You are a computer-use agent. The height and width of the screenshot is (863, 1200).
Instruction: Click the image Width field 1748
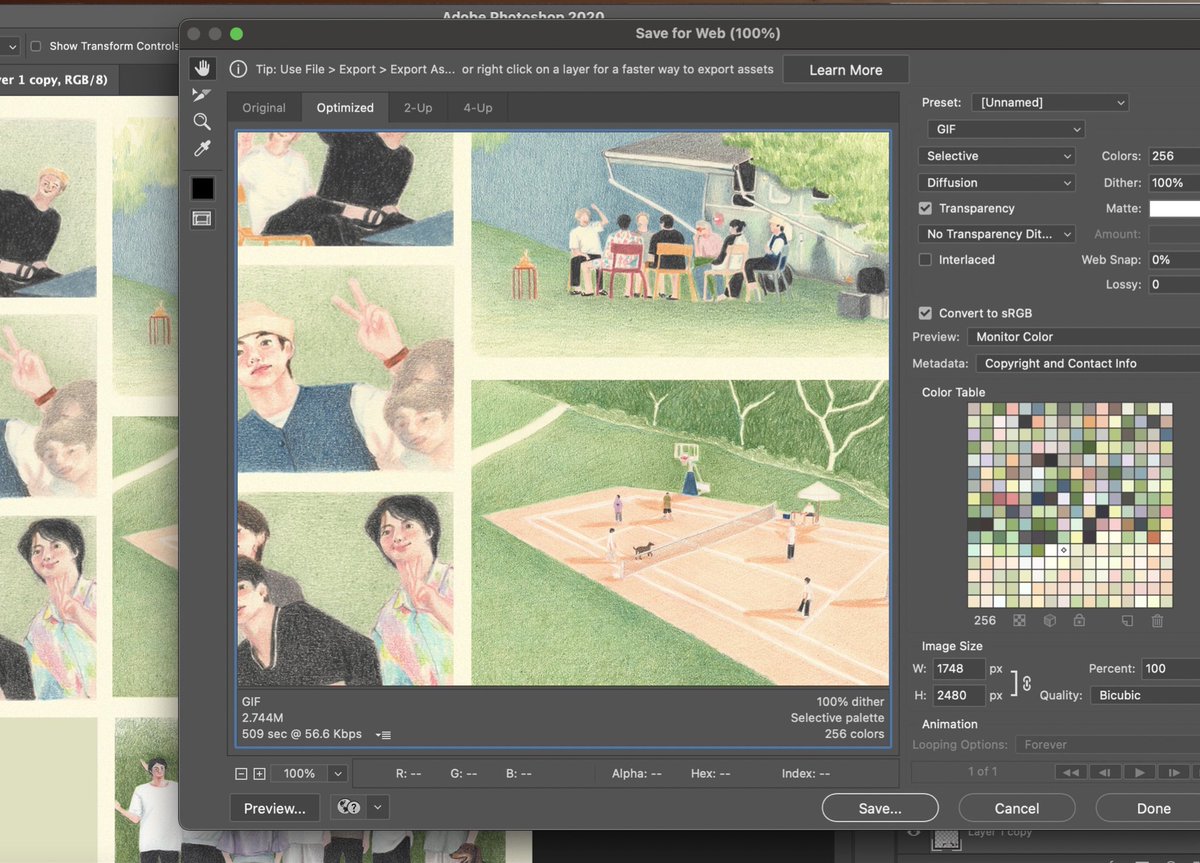coord(959,669)
